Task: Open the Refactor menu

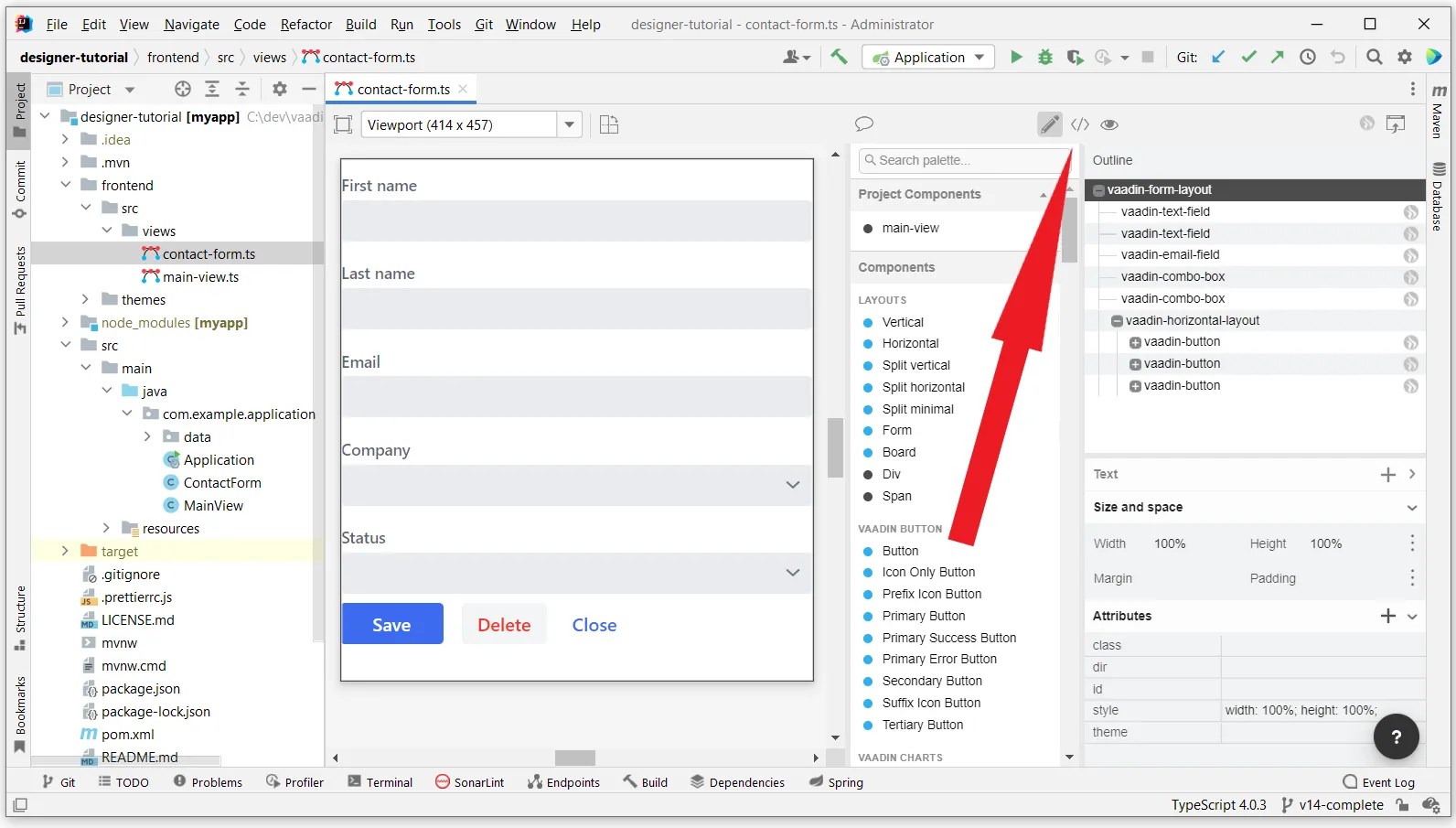Action: (x=305, y=25)
